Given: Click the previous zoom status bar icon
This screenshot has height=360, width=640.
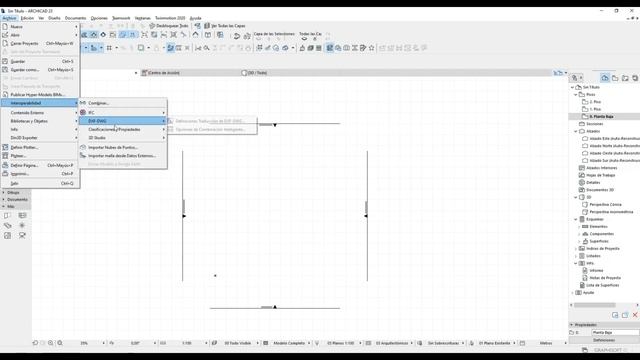Looking at the screenshot, I should click(x=35, y=343).
